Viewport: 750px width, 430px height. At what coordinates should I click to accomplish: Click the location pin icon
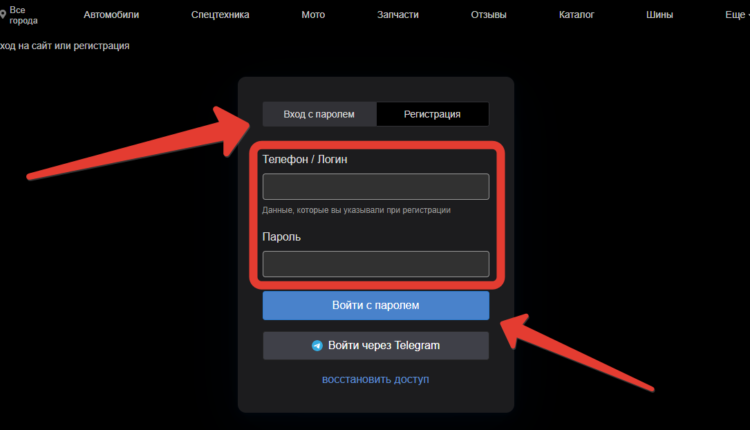point(3,15)
